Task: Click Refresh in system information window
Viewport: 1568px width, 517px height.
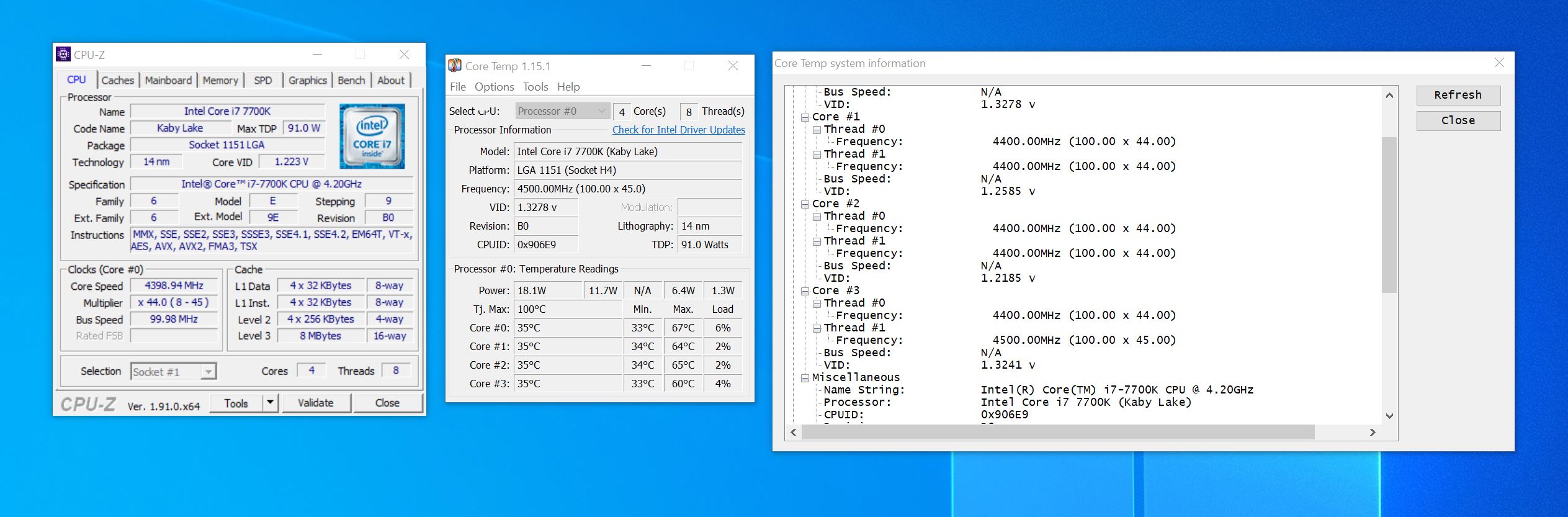Action: [x=1458, y=95]
